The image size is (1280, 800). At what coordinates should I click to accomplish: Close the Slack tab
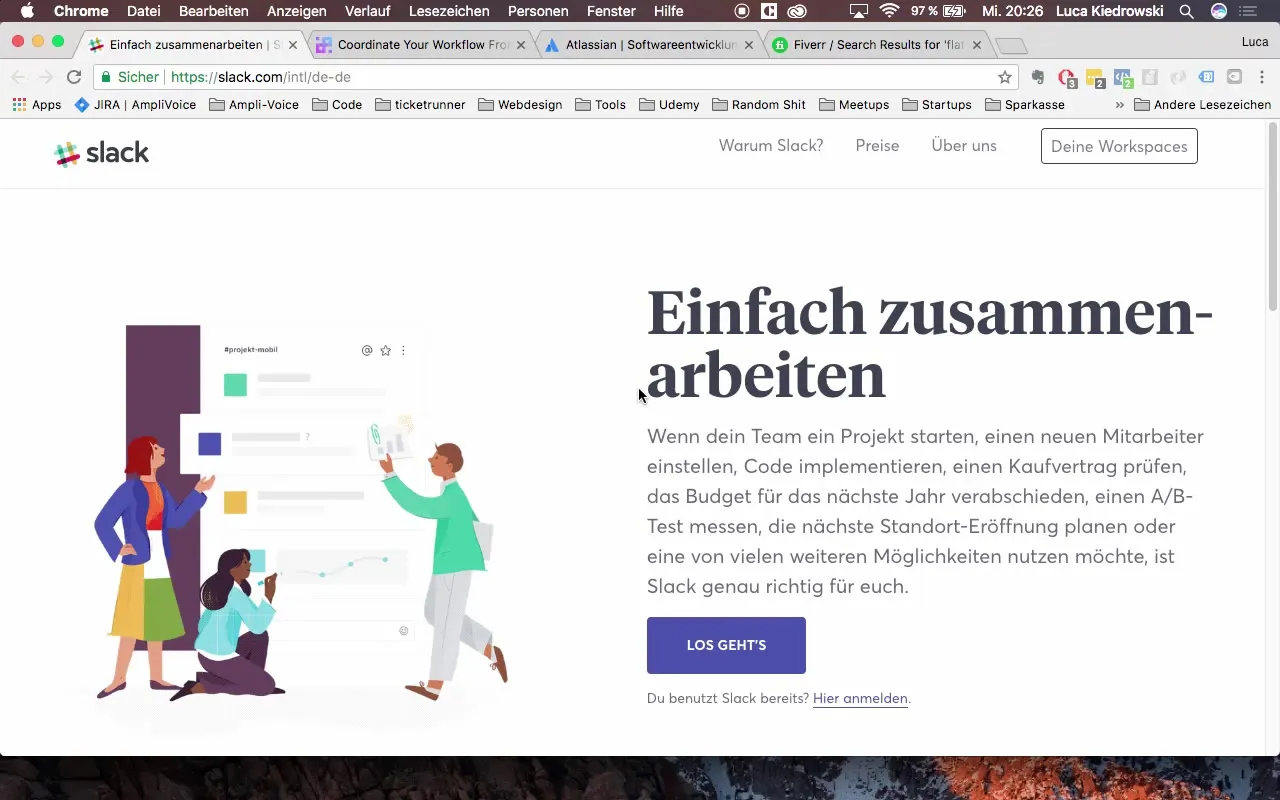(293, 45)
